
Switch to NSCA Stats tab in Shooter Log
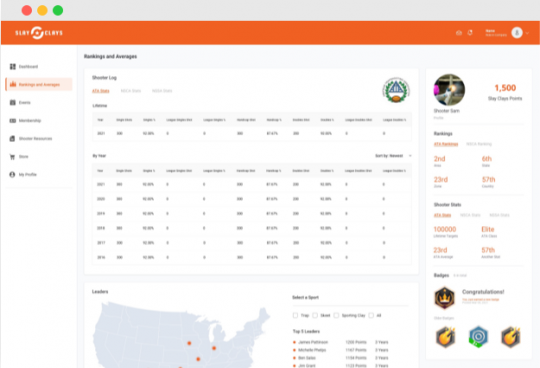[131, 91]
